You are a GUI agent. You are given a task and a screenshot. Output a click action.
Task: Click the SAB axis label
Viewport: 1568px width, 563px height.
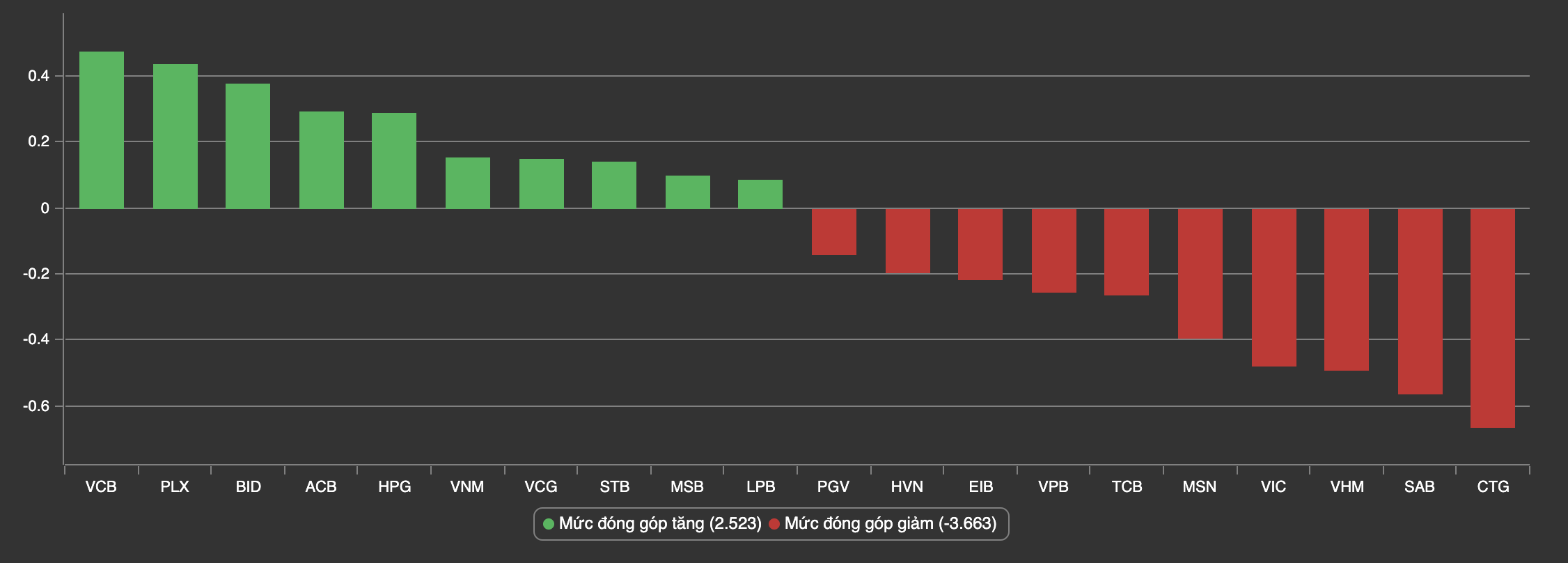coord(1420,487)
